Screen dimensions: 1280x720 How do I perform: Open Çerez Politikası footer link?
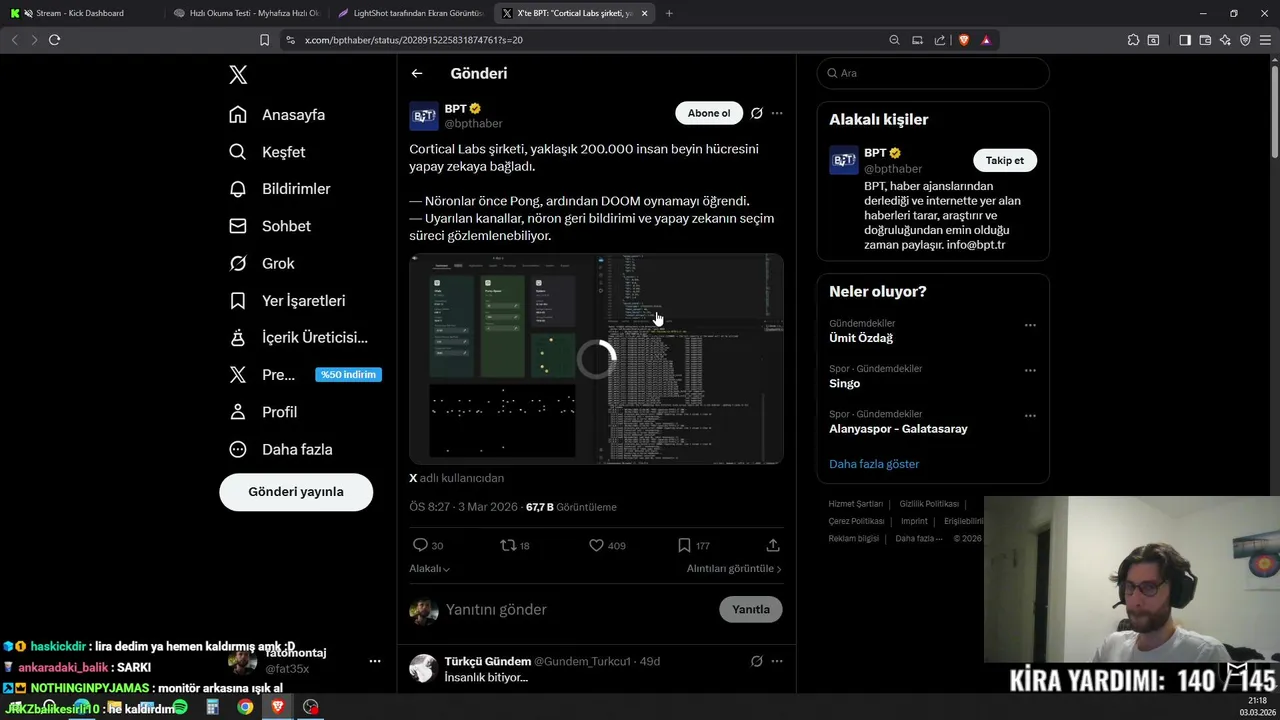(856, 521)
